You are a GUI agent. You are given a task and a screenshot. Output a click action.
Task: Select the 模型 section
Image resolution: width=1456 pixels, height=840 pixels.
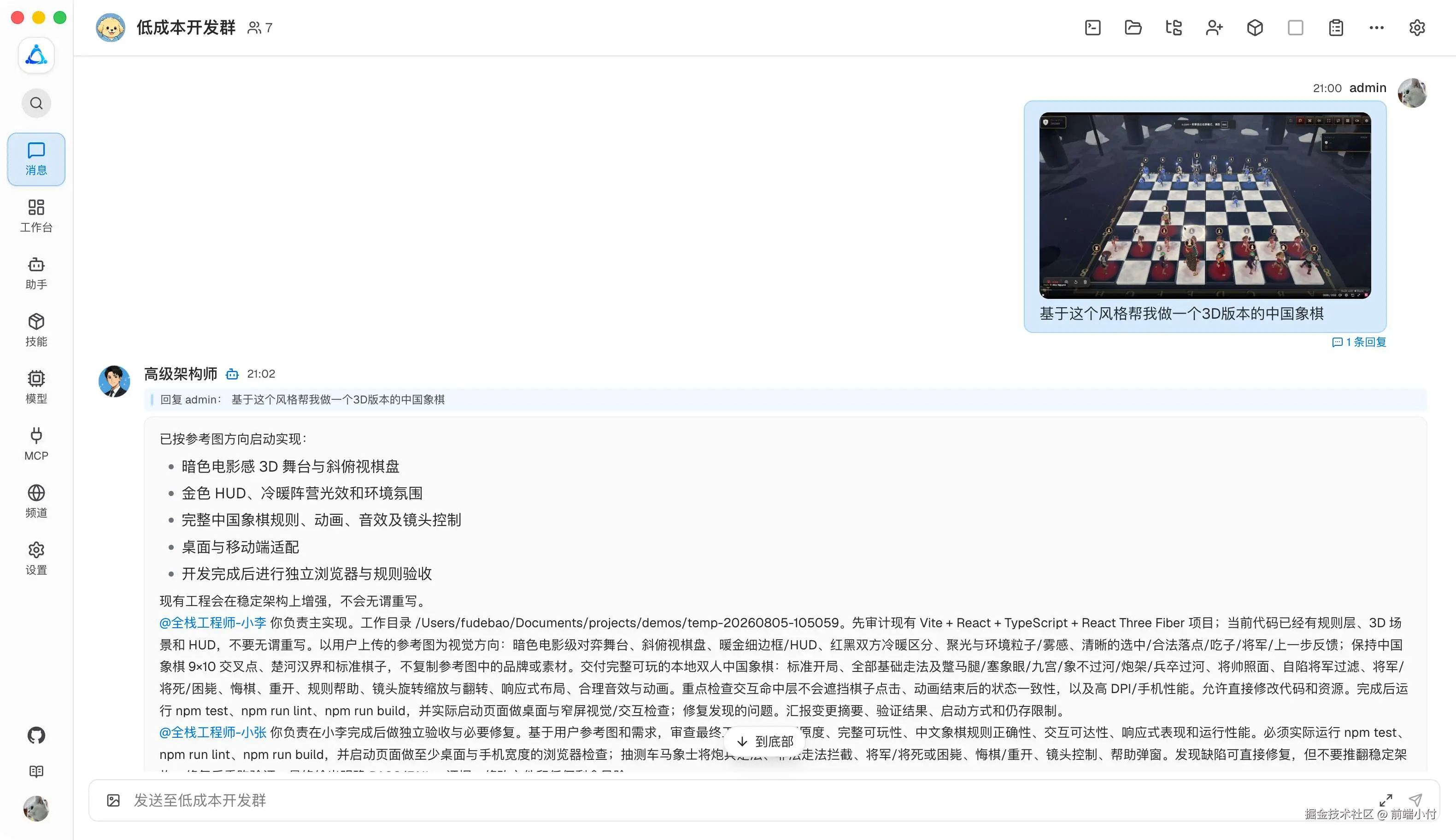(x=36, y=387)
